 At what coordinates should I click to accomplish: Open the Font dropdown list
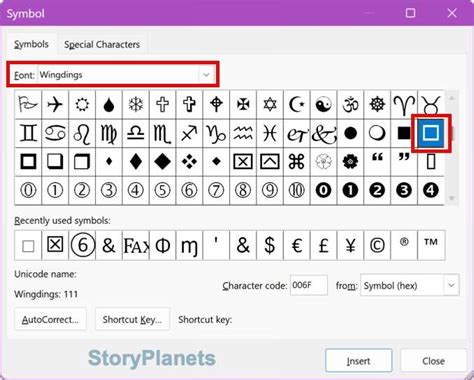(206, 75)
